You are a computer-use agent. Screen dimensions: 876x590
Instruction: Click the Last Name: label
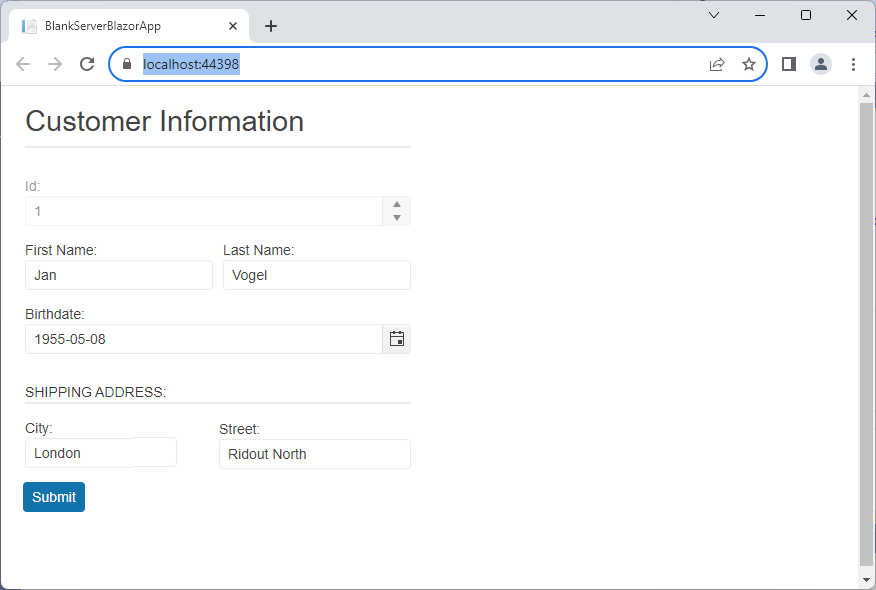click(259, 250)
